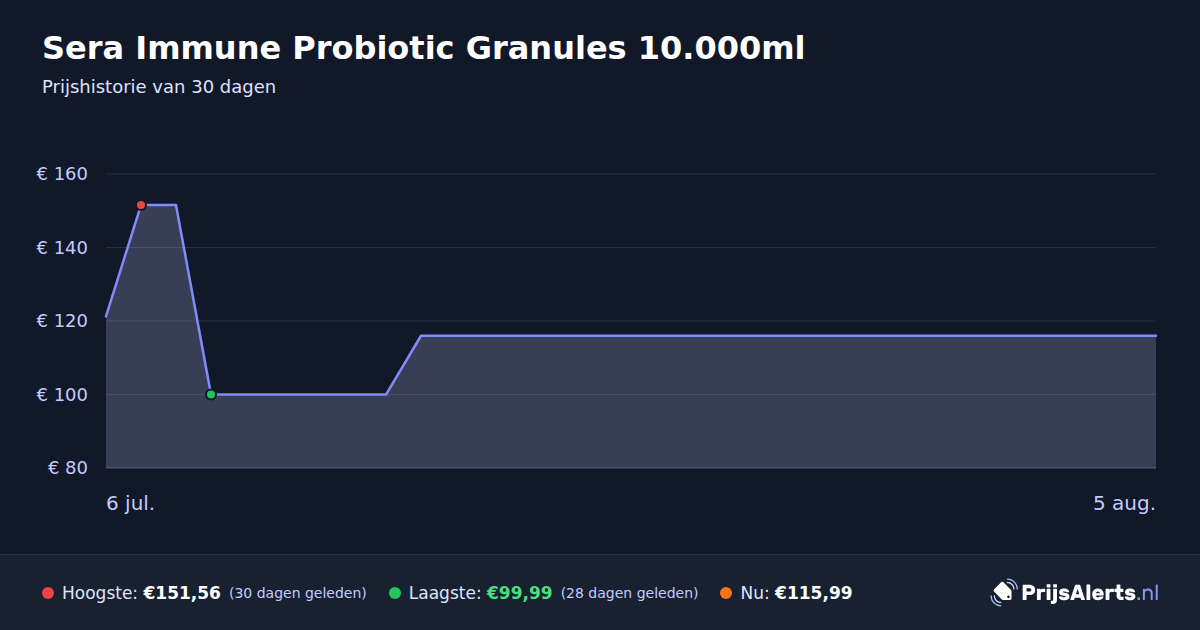Click the Prijshistorie van 30 dagen subtitle
The height and width of the screenshot is (630, 1200).
coord(159,87)
